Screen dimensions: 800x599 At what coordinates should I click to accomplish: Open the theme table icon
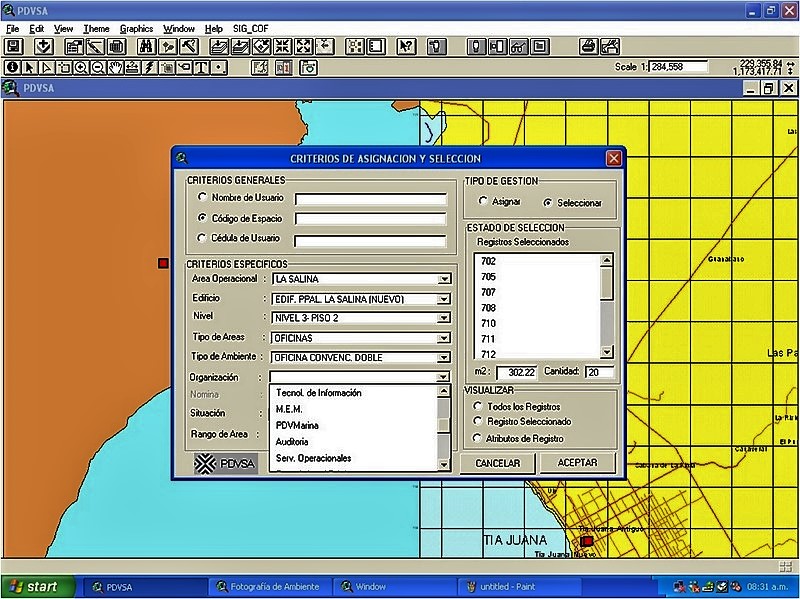pos(117,47)
